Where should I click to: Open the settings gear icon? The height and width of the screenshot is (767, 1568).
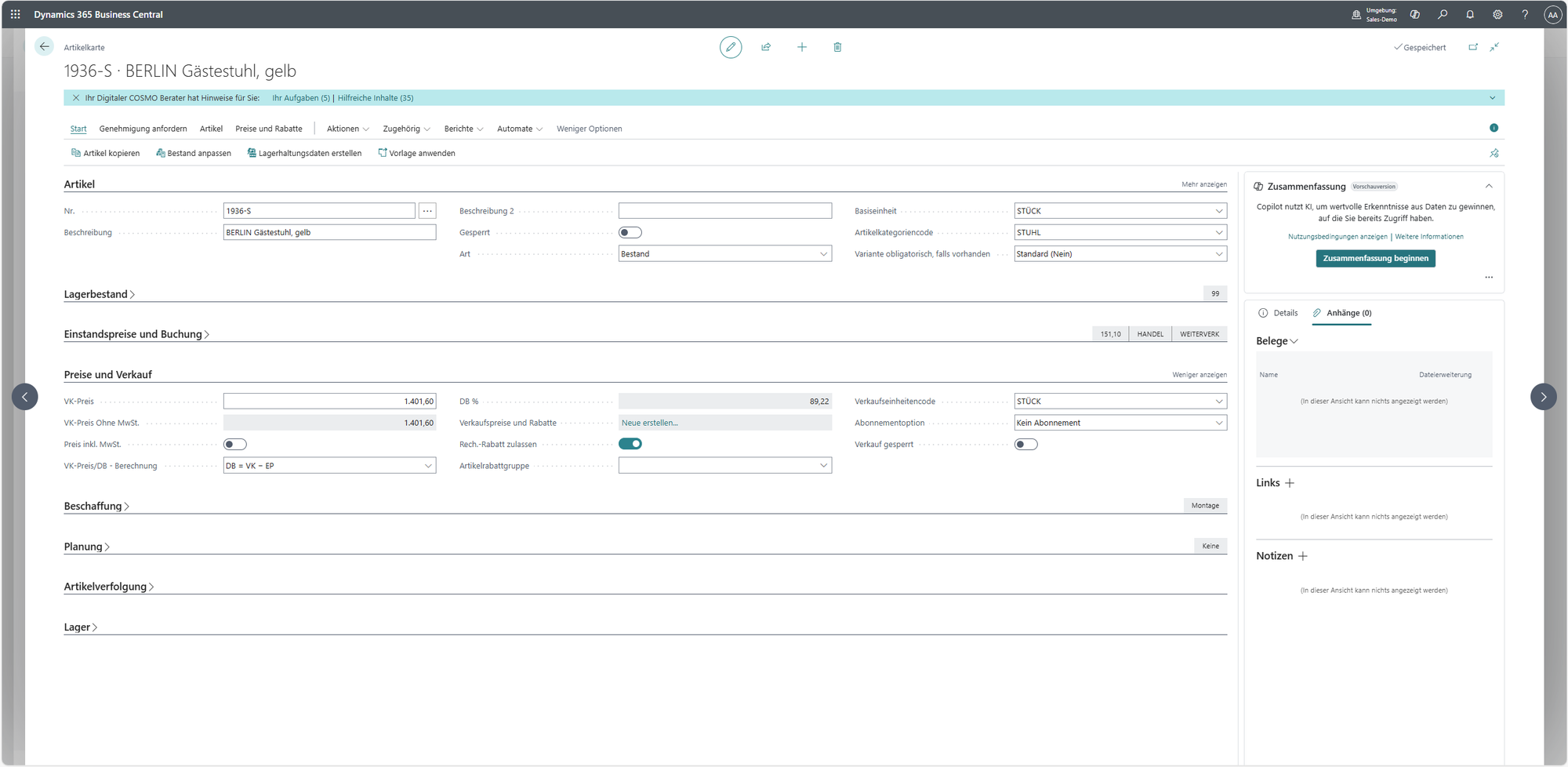click(1497, 14)
